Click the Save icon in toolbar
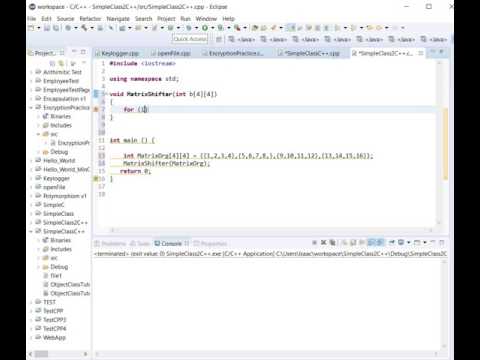480x360 pixels. [47, 28]
